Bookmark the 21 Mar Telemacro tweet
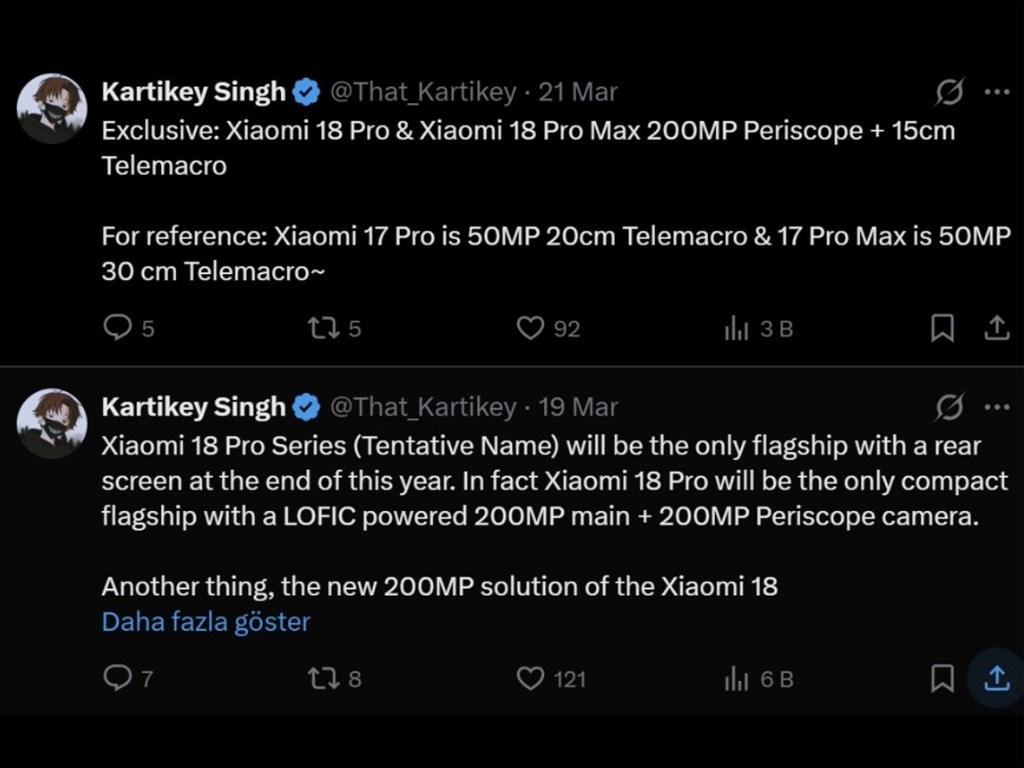The height and width of the screenshot is (768, 1024). pos(942,328)
